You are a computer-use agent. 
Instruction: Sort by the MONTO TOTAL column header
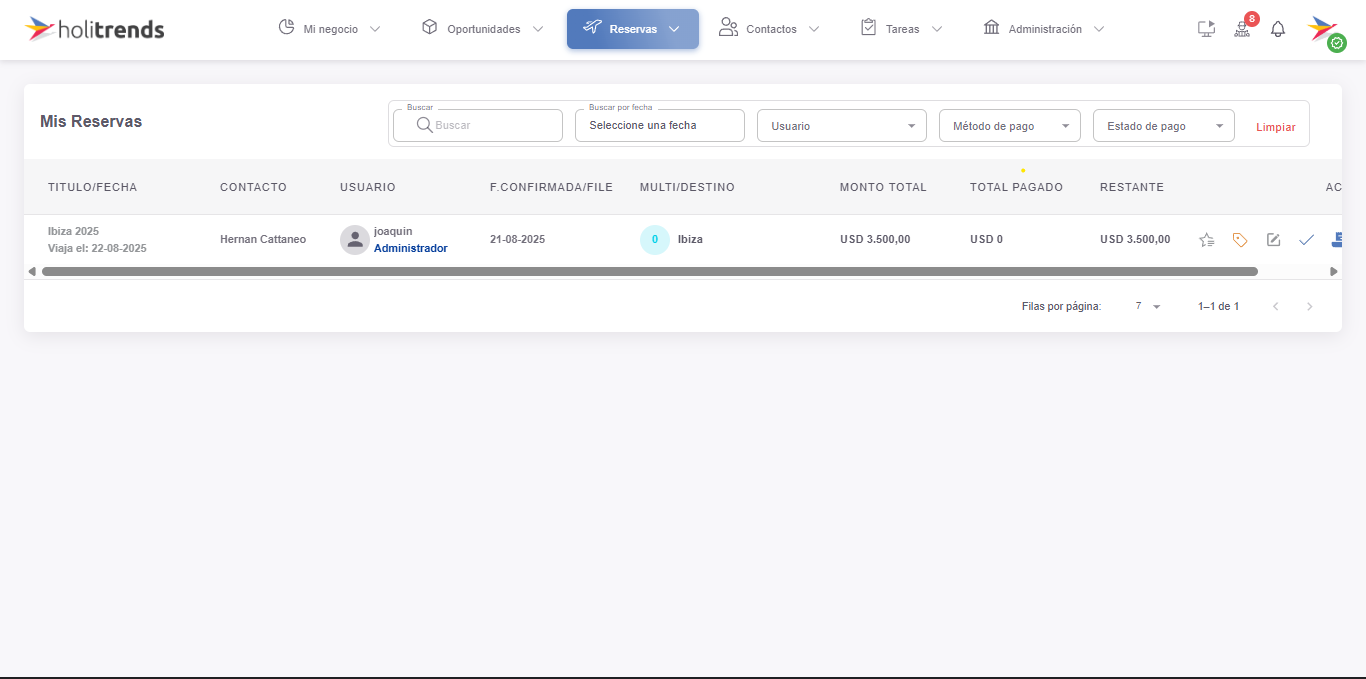[883, 187]
